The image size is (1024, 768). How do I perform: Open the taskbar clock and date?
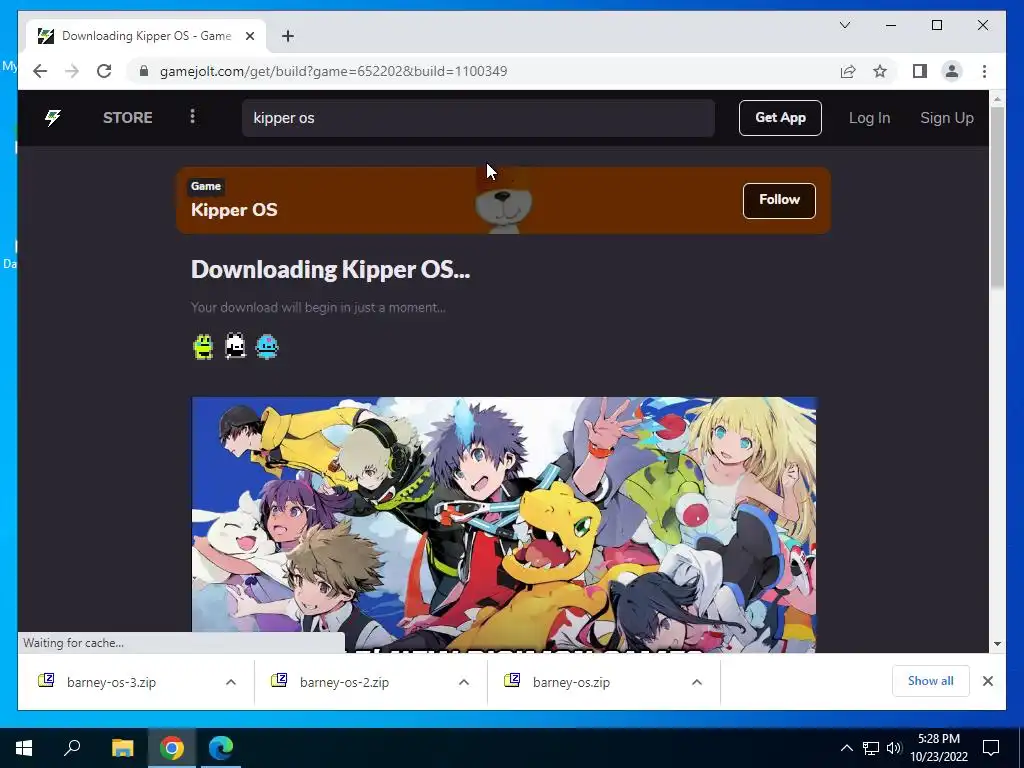point(938,748)
